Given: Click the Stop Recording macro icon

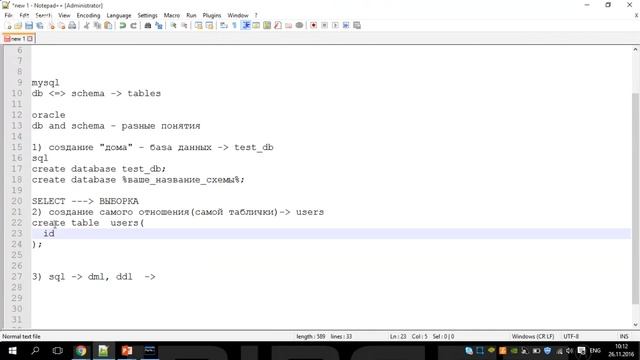Looking at the screenshot, I should pyautogui.click(x=324, y=25).
